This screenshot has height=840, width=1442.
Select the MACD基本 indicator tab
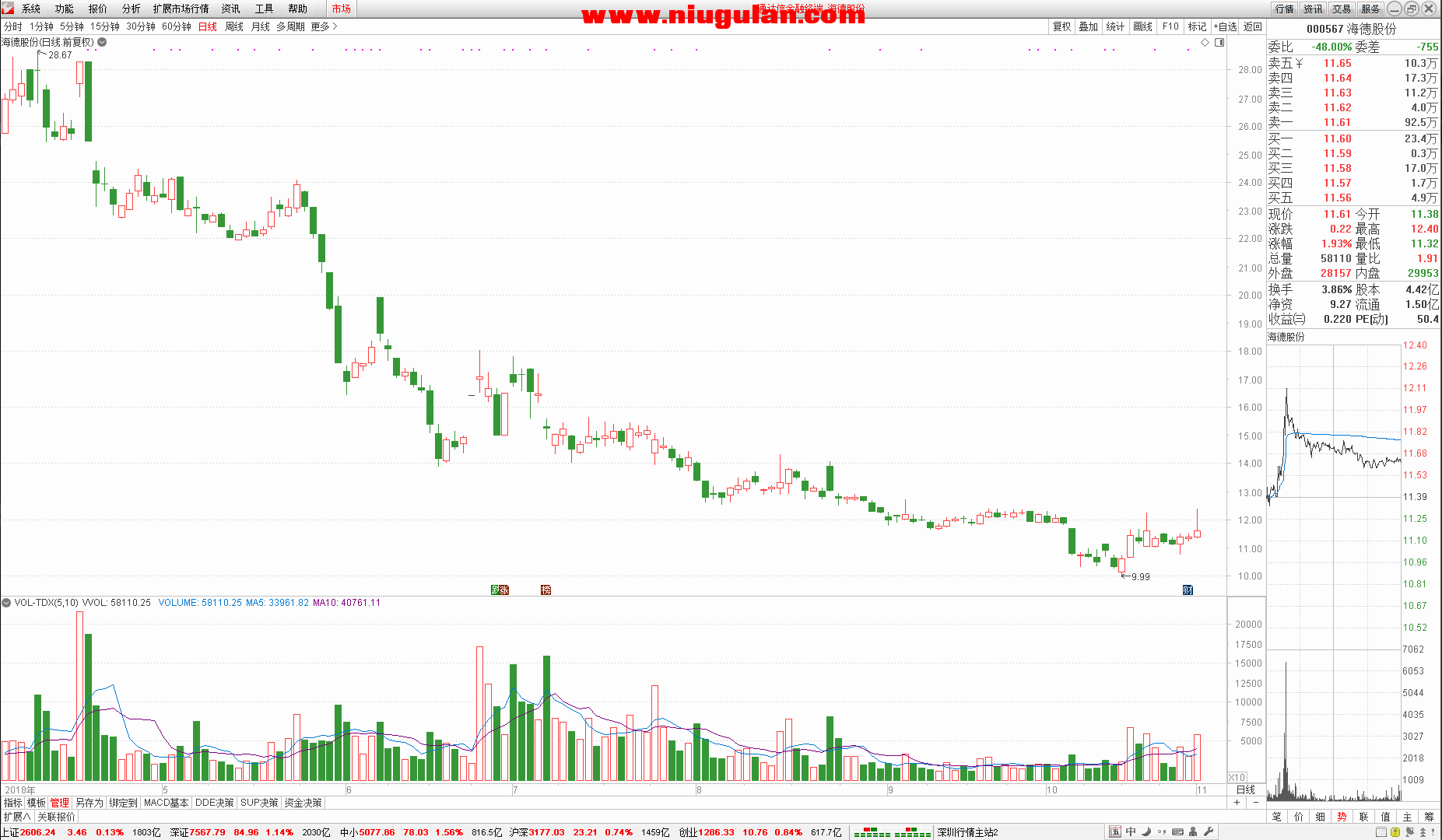(167, 803)
